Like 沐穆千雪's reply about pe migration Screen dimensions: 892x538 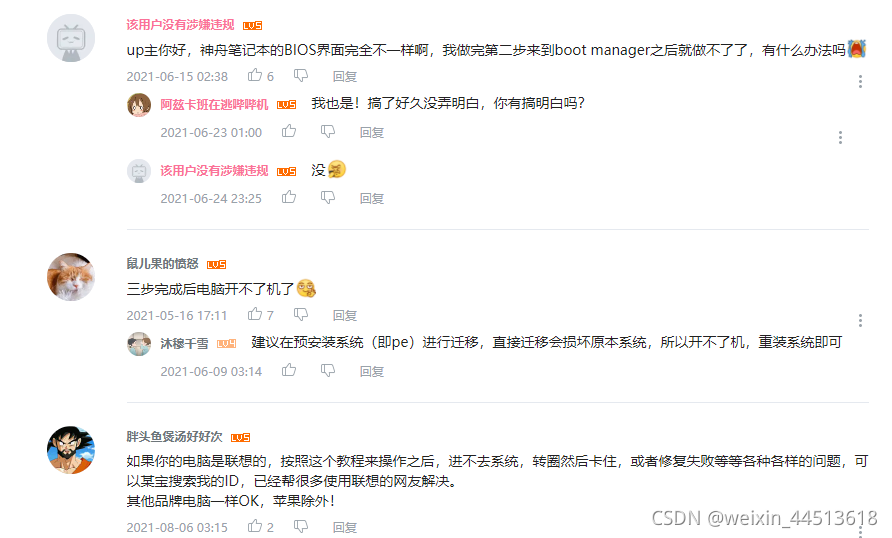point(289,370)
